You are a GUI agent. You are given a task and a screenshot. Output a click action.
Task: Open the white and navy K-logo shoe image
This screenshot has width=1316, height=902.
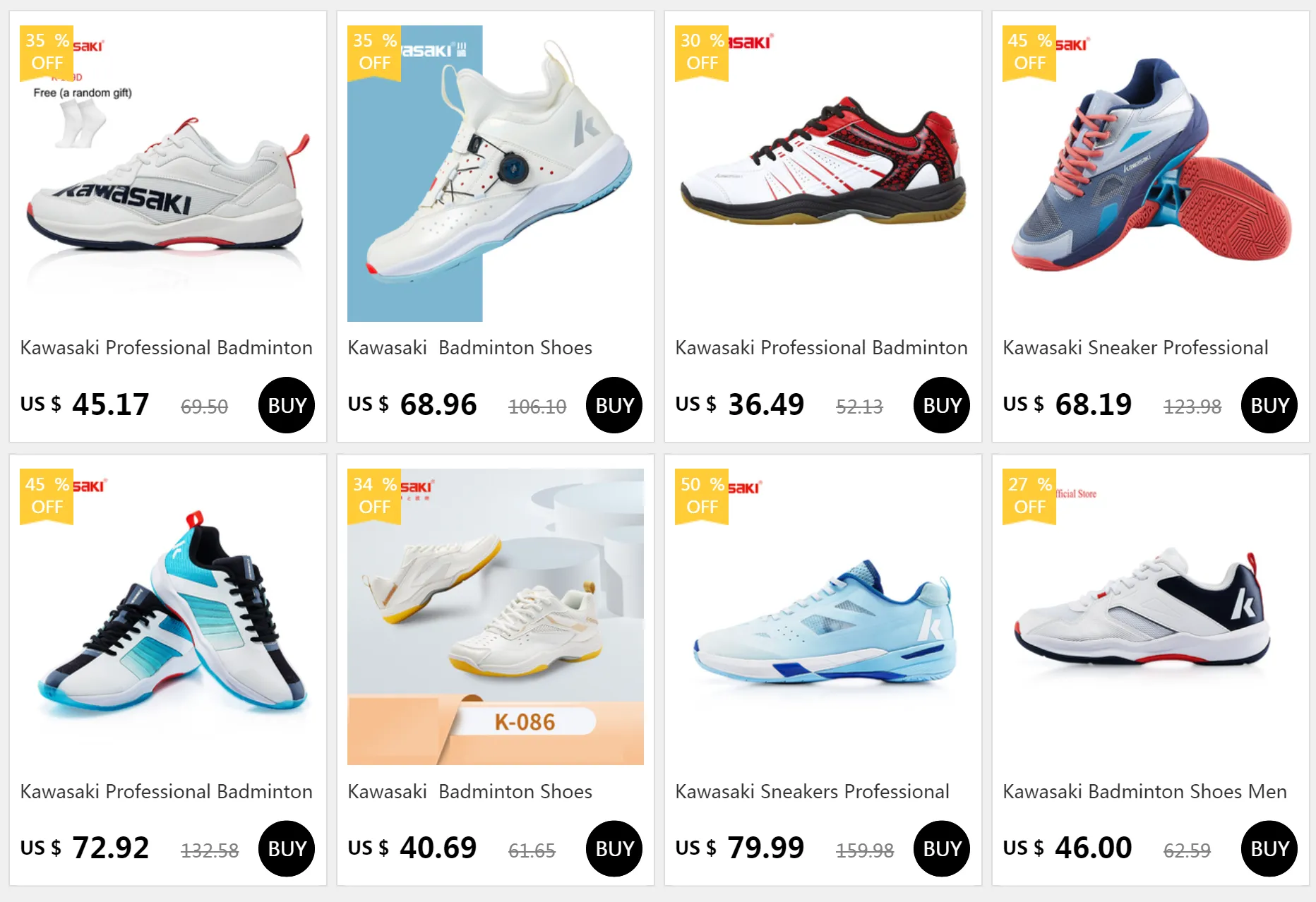(1151, 617)
